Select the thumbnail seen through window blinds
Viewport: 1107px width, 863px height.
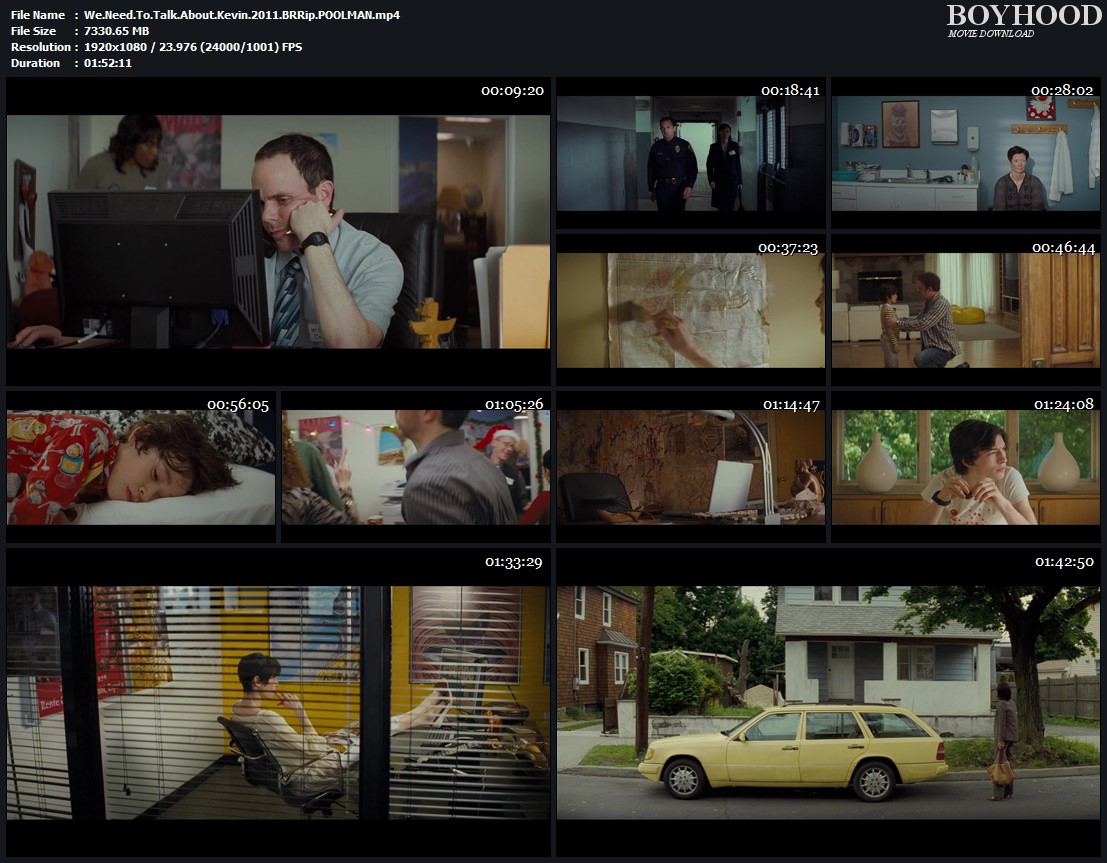[278, 702]
